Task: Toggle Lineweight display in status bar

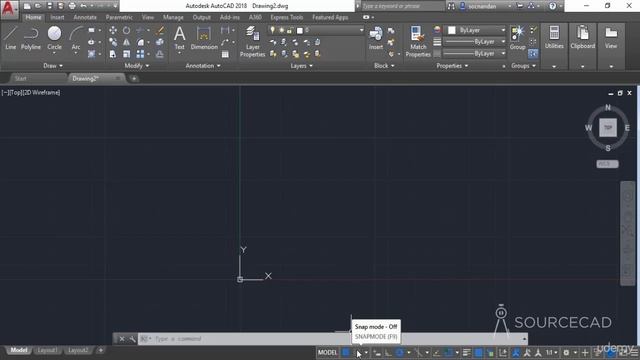Action: click(x=467, y=353)
